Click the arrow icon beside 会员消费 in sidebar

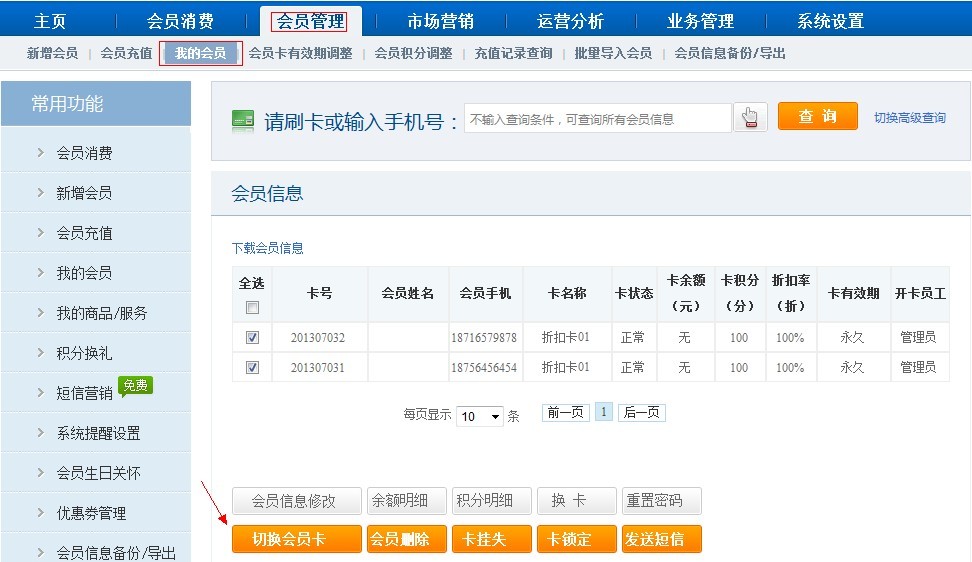click(40, 153)
